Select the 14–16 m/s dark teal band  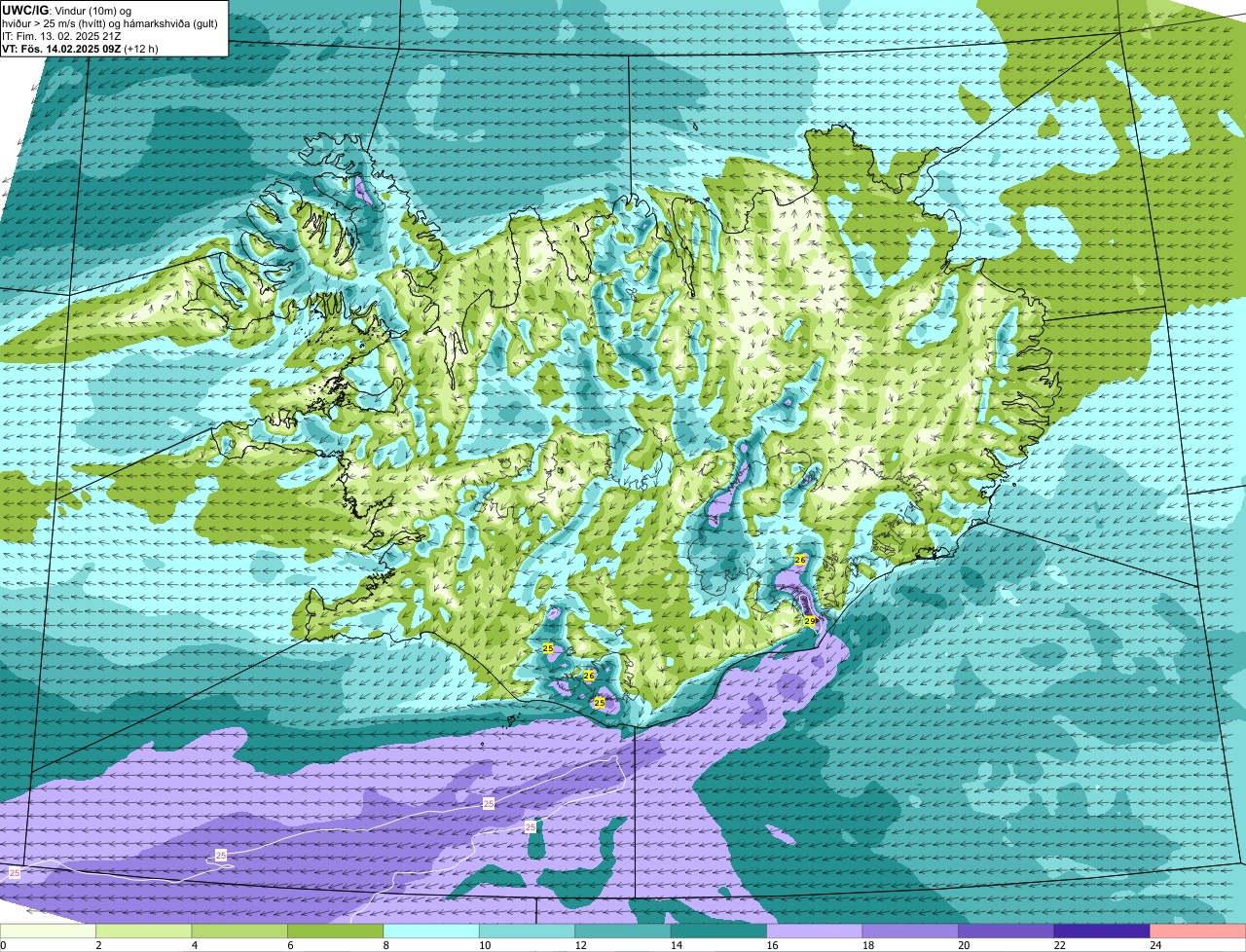point(719,931)
